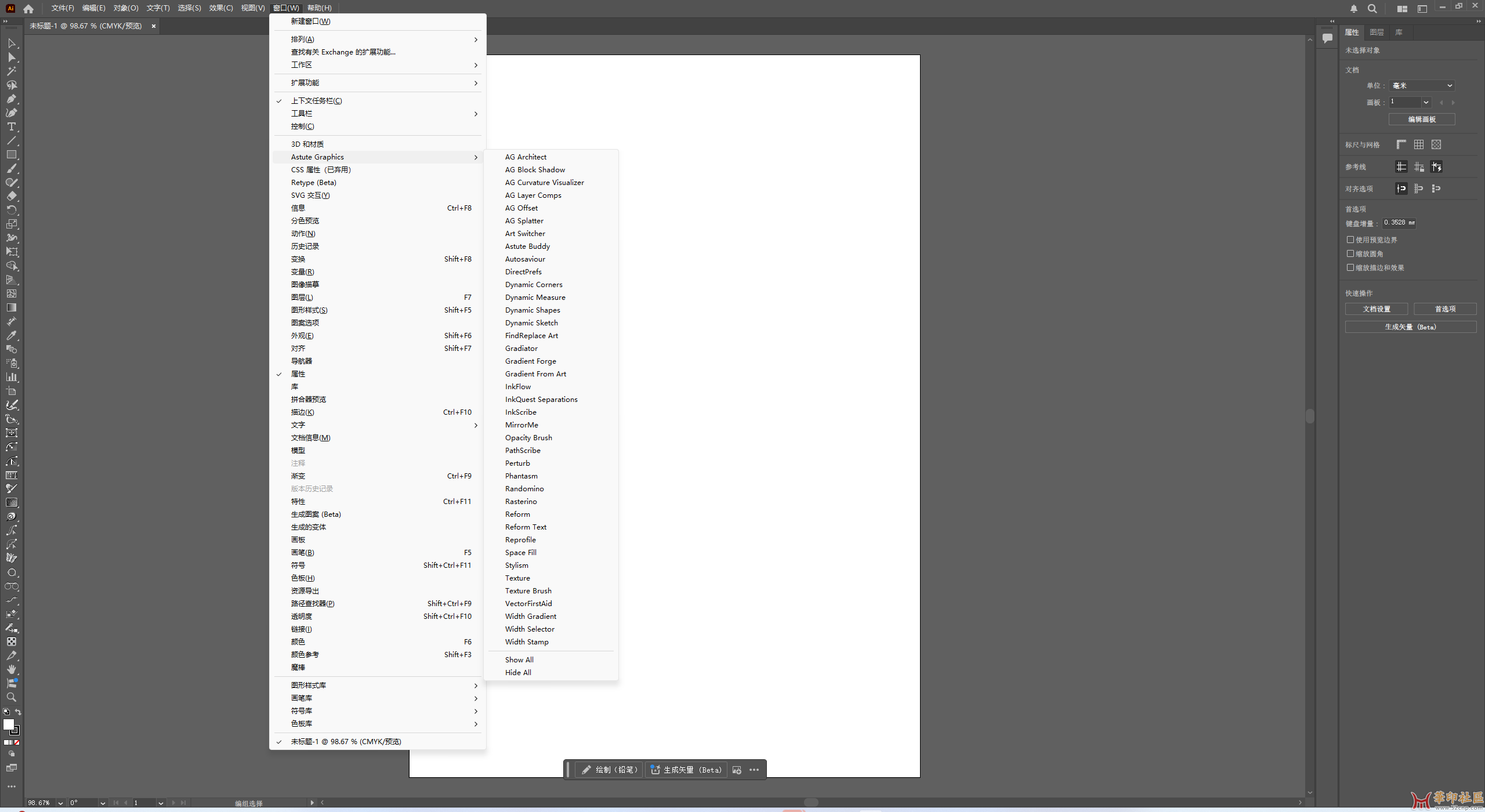
Task: Switch to the 图层 panel tab
Action: (x=1377, y=32)
